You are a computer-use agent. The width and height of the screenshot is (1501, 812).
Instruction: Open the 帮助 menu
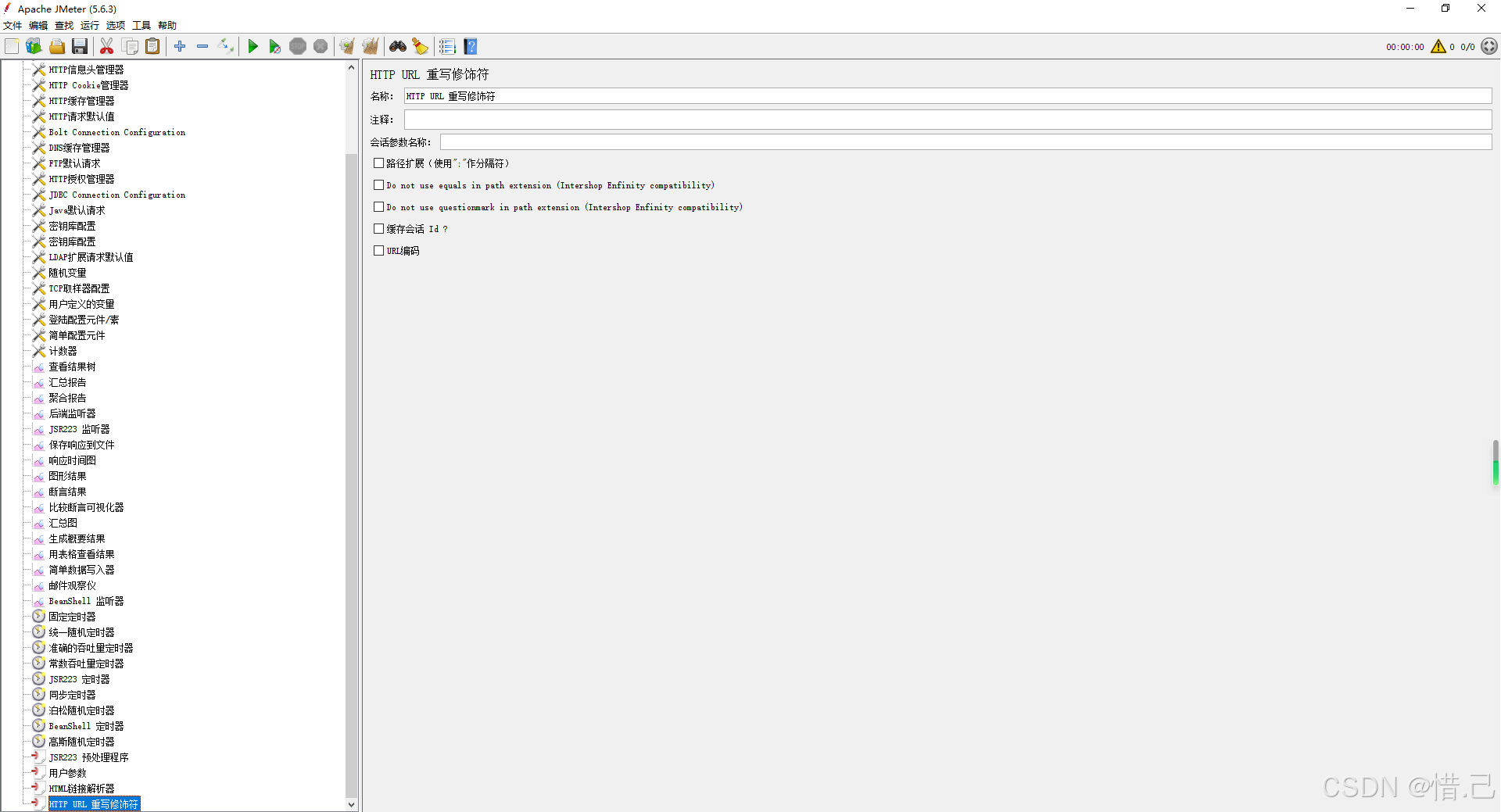tap(167, 26)
